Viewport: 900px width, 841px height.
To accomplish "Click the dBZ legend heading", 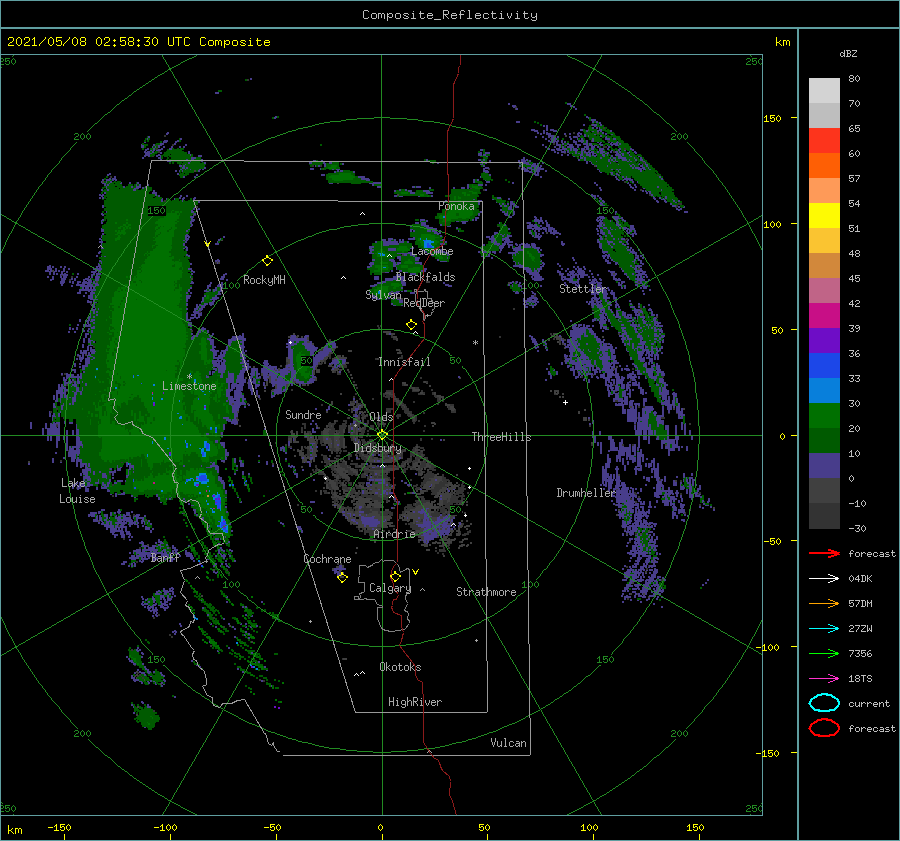I will 848,53.
